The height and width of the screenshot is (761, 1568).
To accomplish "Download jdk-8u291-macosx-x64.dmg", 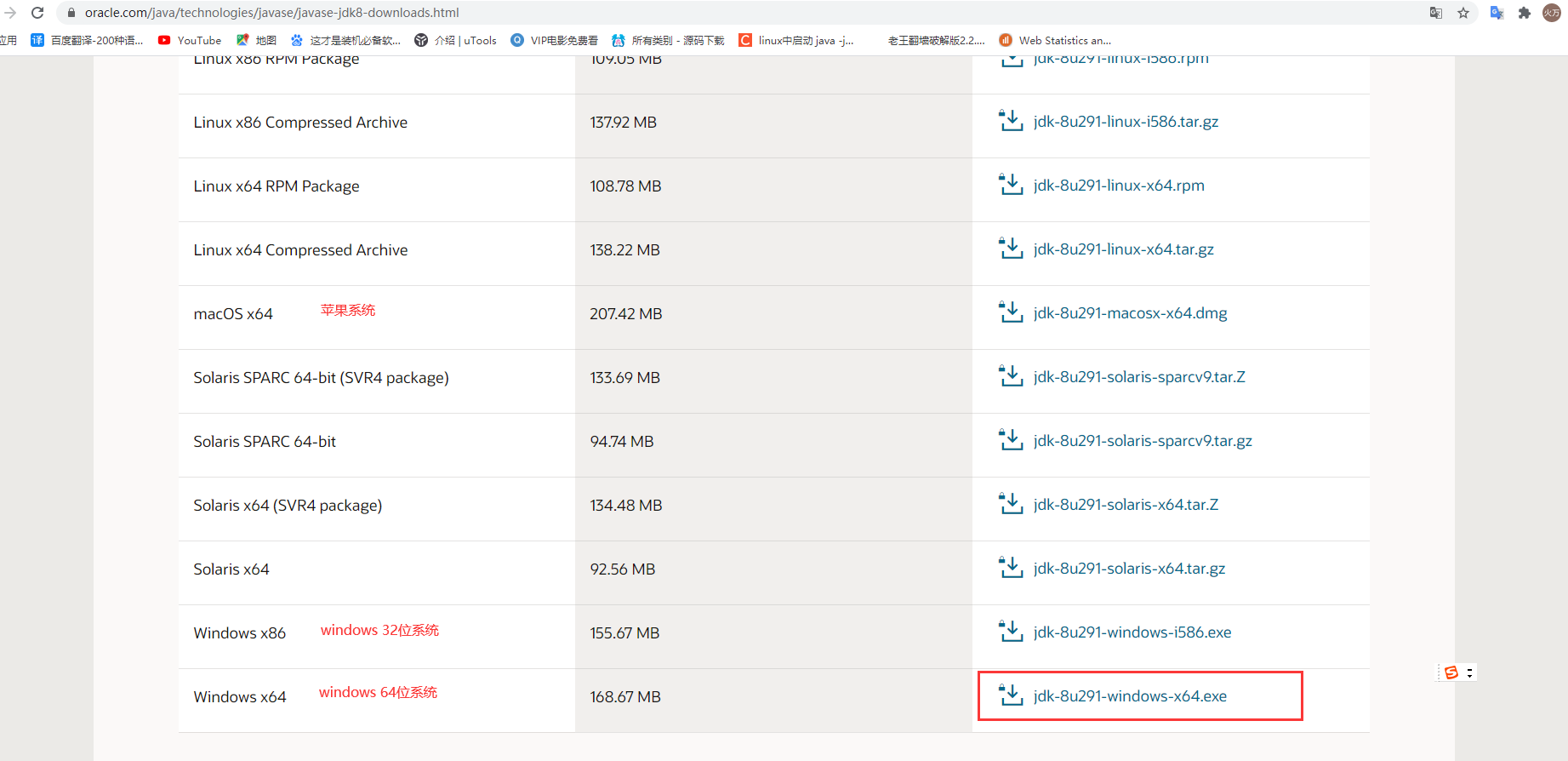I will pyautogui.click(x=1131, y=313).
